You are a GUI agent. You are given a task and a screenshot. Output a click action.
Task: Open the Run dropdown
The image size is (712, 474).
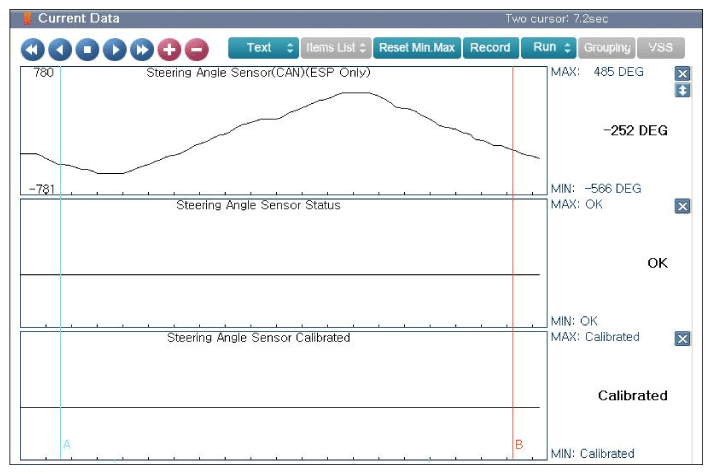(x=549, y=48)
